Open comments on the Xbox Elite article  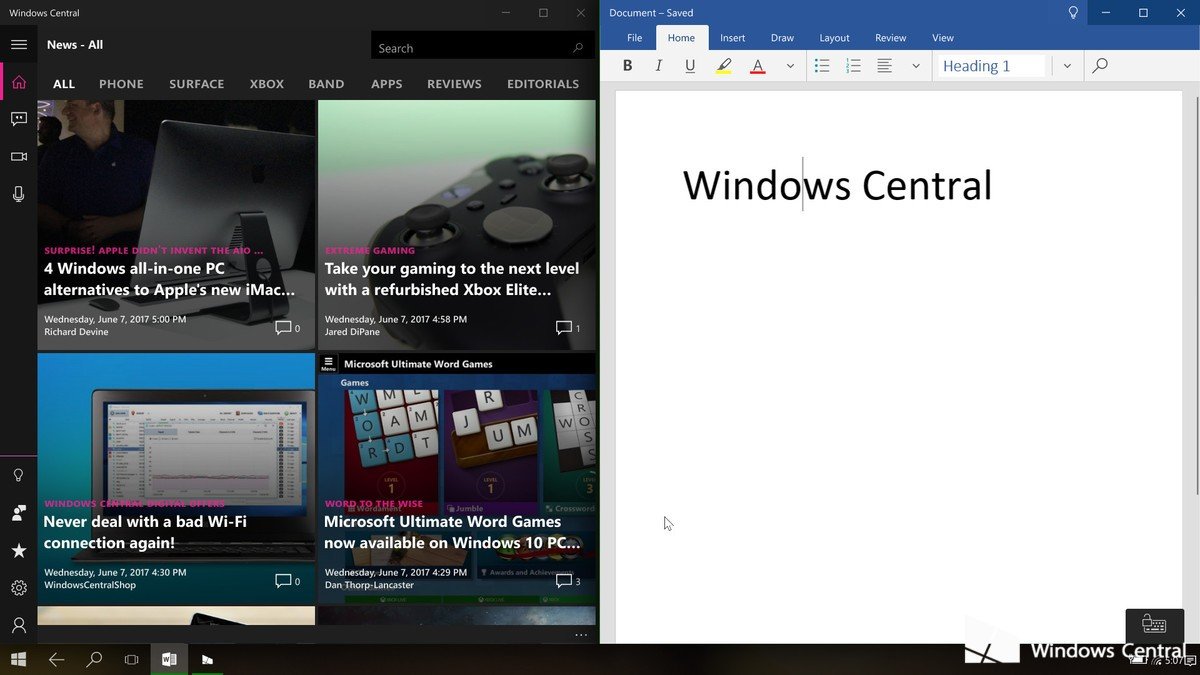[568, 328]
